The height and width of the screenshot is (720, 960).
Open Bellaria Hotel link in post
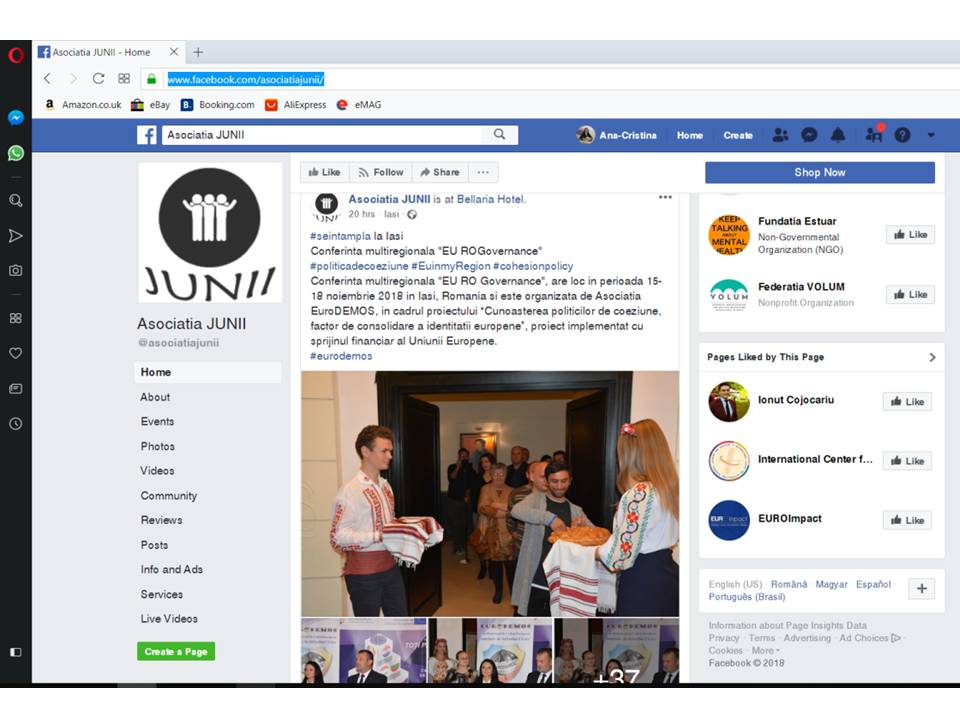pos(490,199)
